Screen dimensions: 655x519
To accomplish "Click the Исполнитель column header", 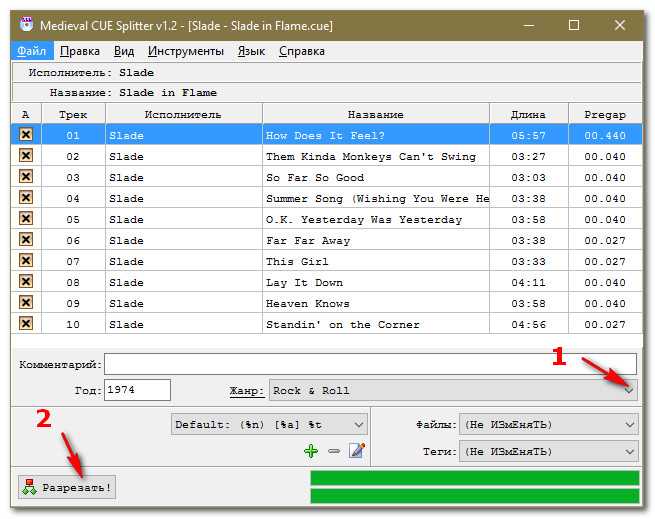I will click(x=183, y=114).
